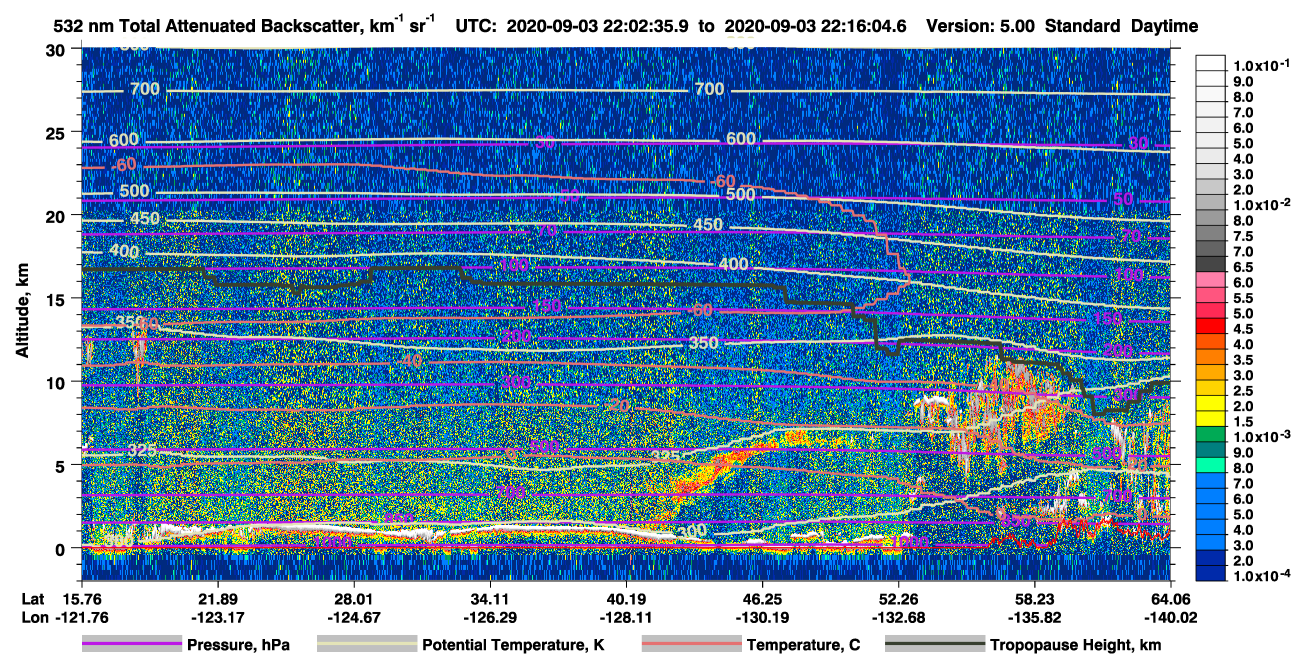Click the 'Lon' row label
1300x667 pixels.
[x=33, y=617]
